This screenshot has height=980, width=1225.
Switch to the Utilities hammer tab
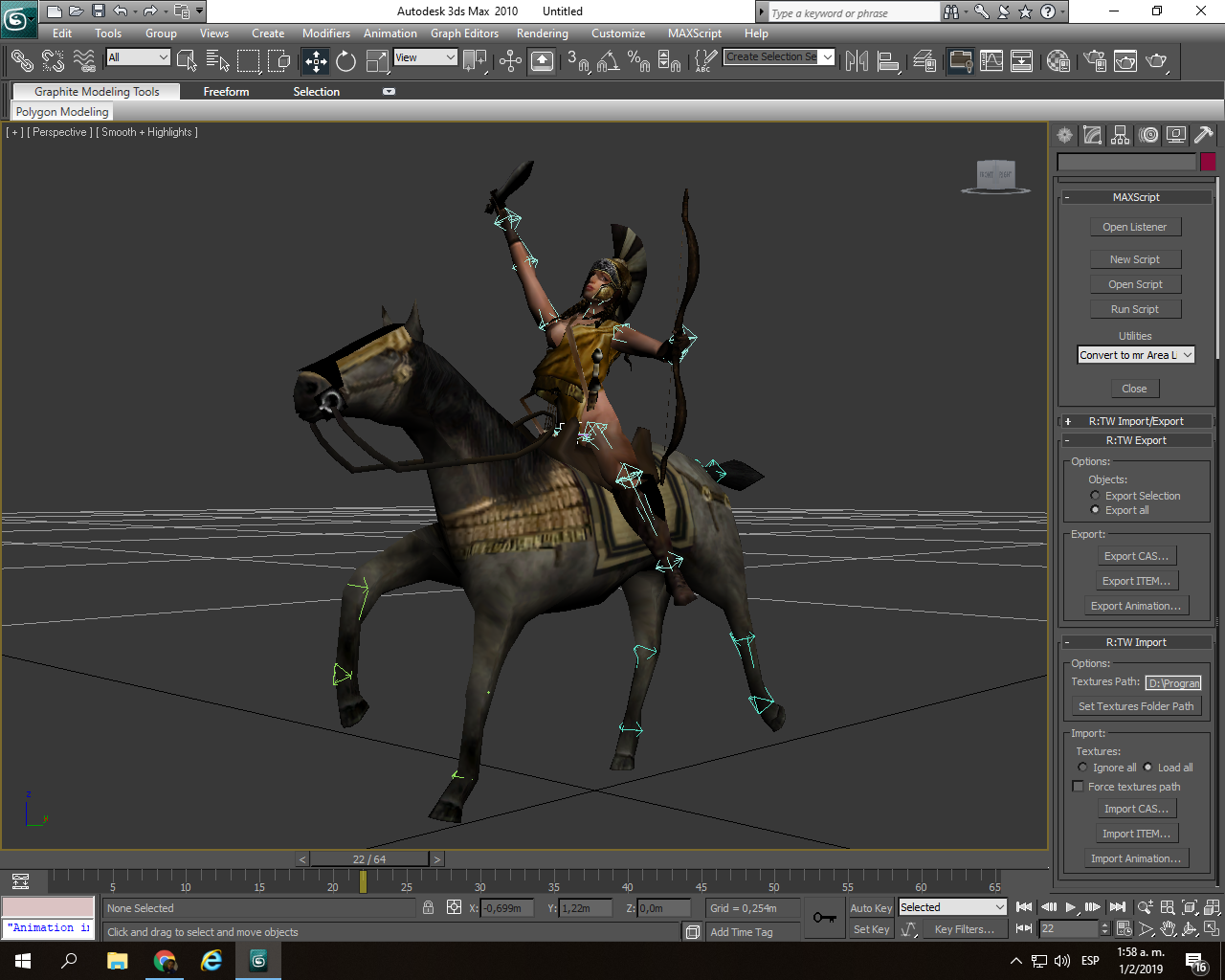click(x=1204, y=135)
